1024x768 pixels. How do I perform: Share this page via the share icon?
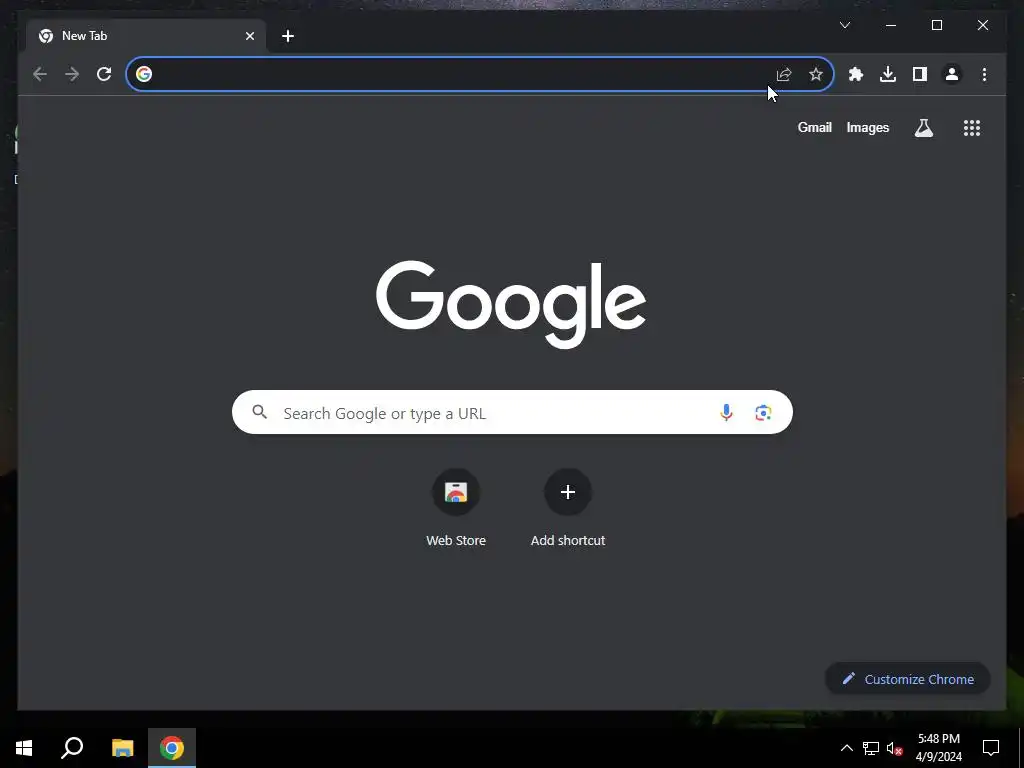click(784, 74)
